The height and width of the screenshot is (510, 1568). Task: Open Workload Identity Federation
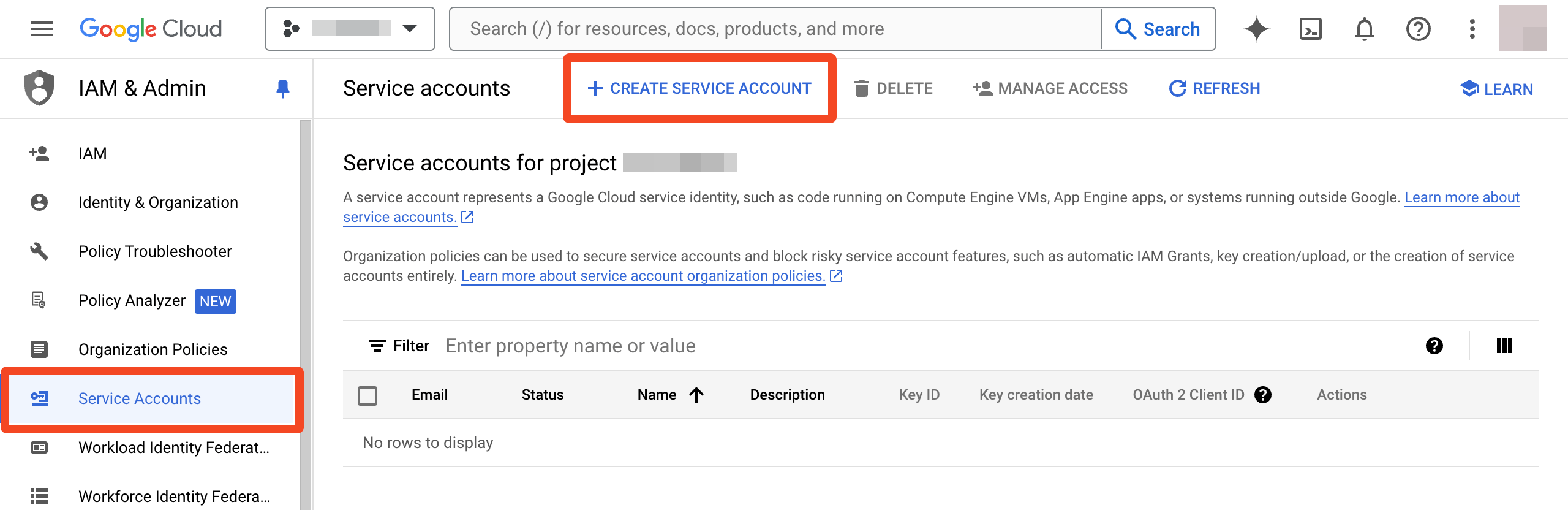150,447
